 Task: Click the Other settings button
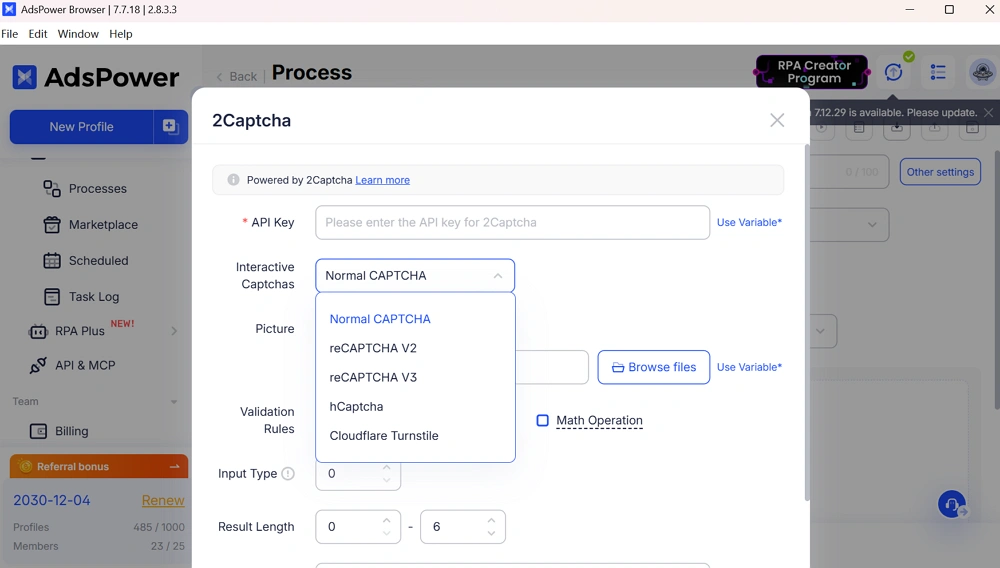pos(940,172)
